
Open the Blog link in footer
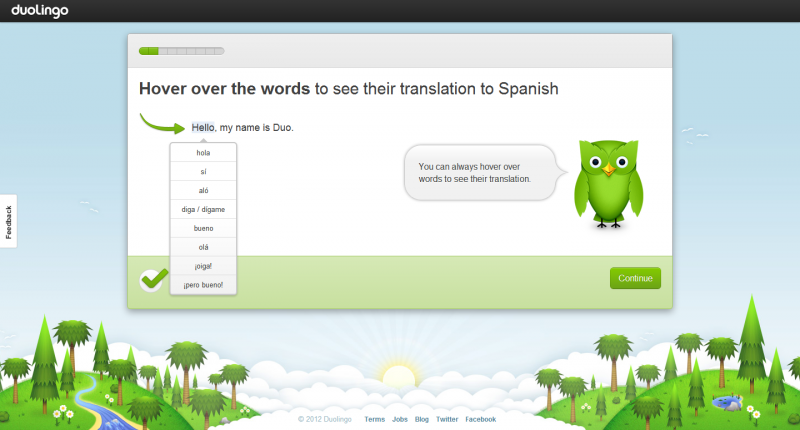tap(421, 419)
